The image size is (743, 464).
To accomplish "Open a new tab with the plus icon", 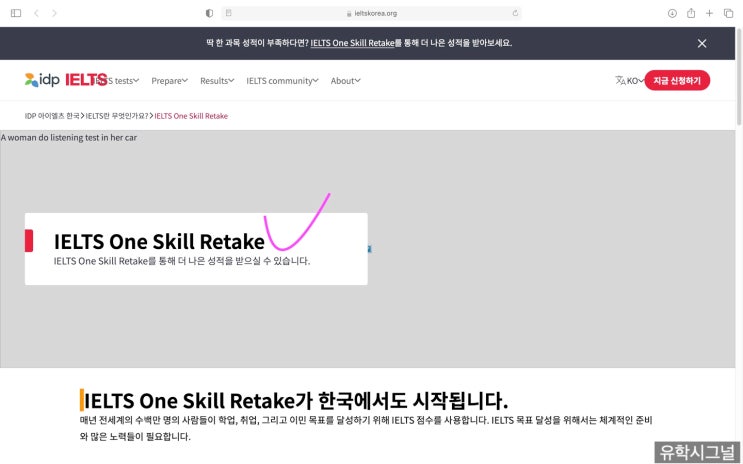I will pyautogui.click(x=709, y=13).
